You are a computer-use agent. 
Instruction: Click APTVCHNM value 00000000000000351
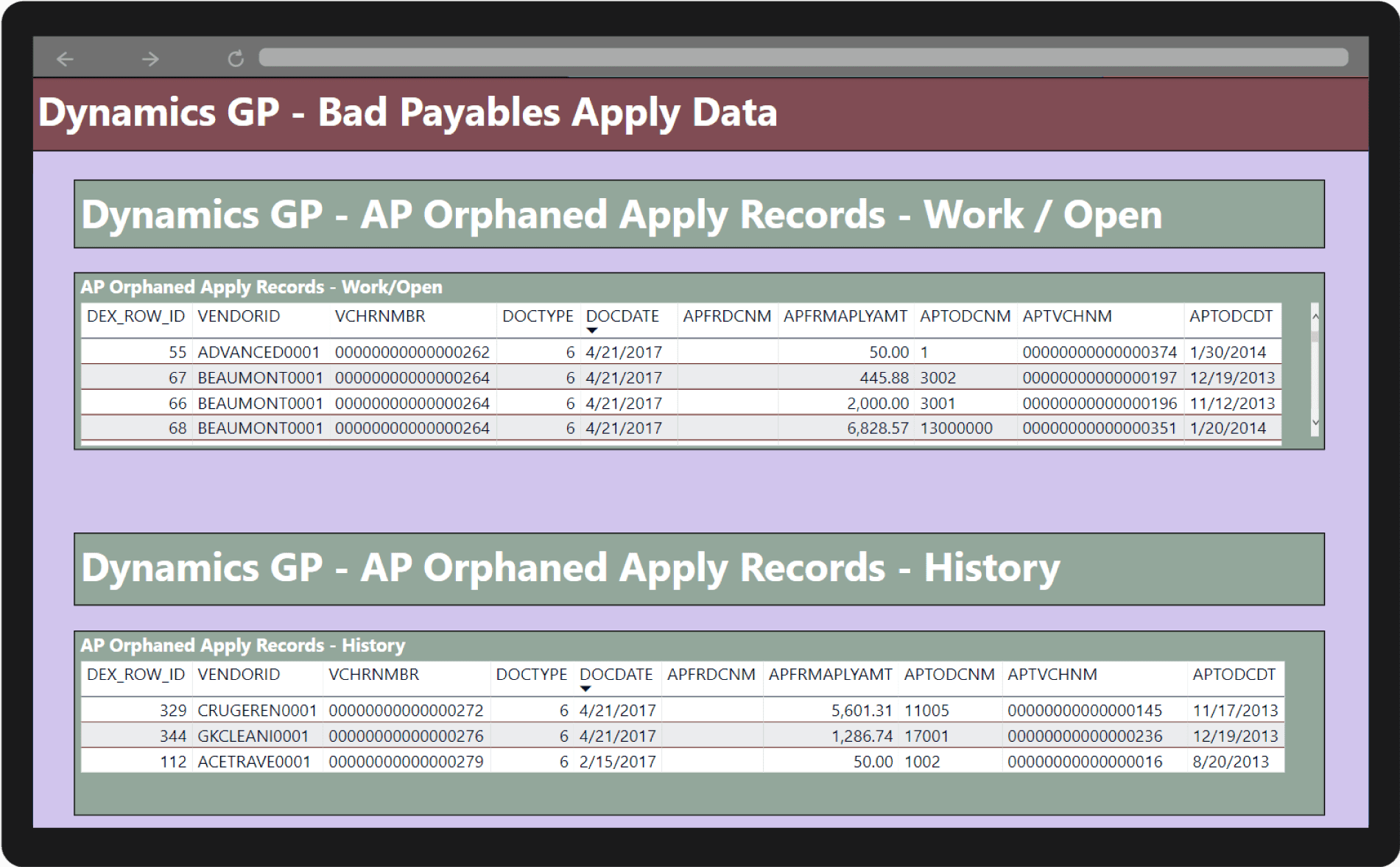pyautogui.click(x=1100, y=428)
